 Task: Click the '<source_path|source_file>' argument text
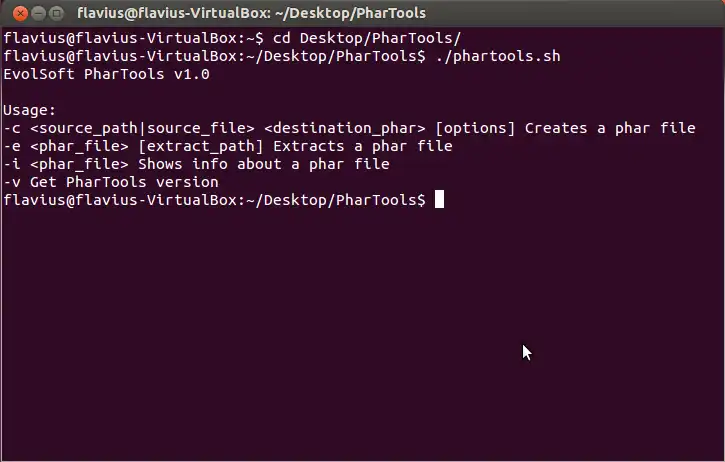[144, 128]
